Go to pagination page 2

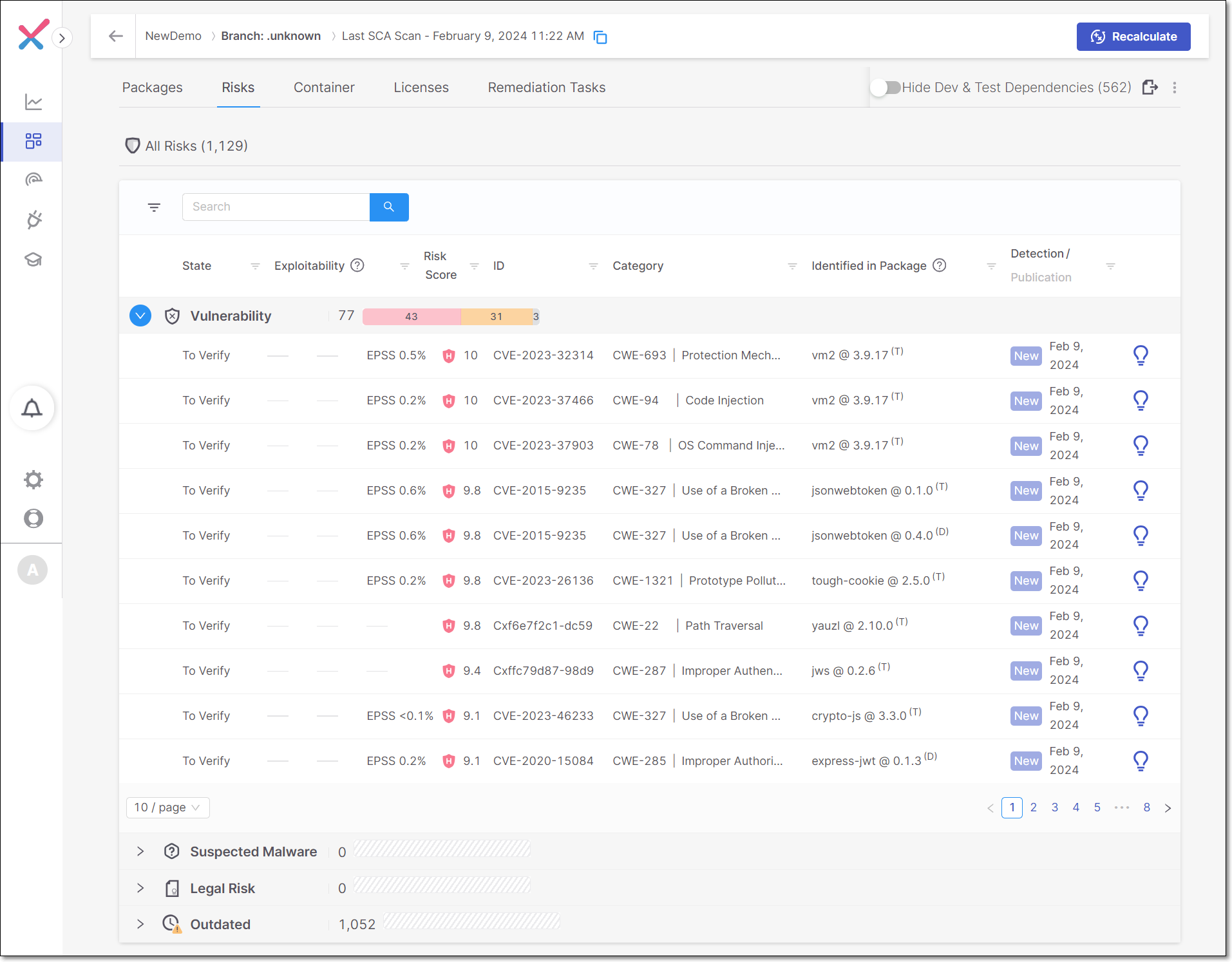click(1034, 807)
